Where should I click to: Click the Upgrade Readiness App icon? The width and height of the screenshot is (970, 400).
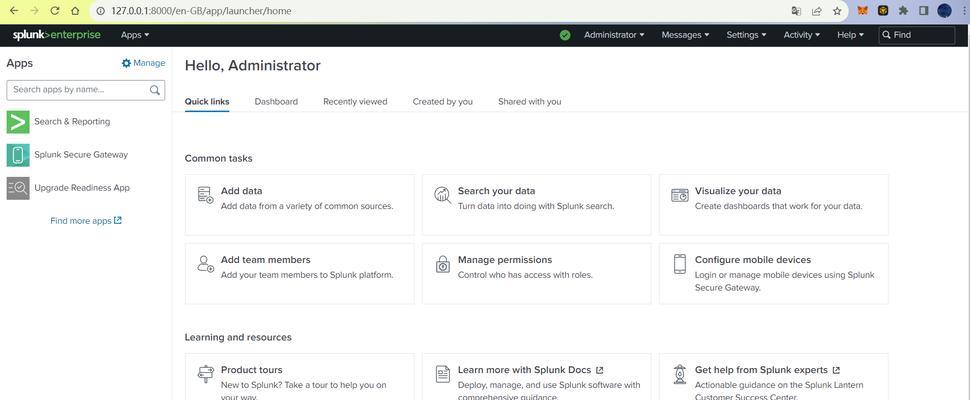[x=18, y=188]
